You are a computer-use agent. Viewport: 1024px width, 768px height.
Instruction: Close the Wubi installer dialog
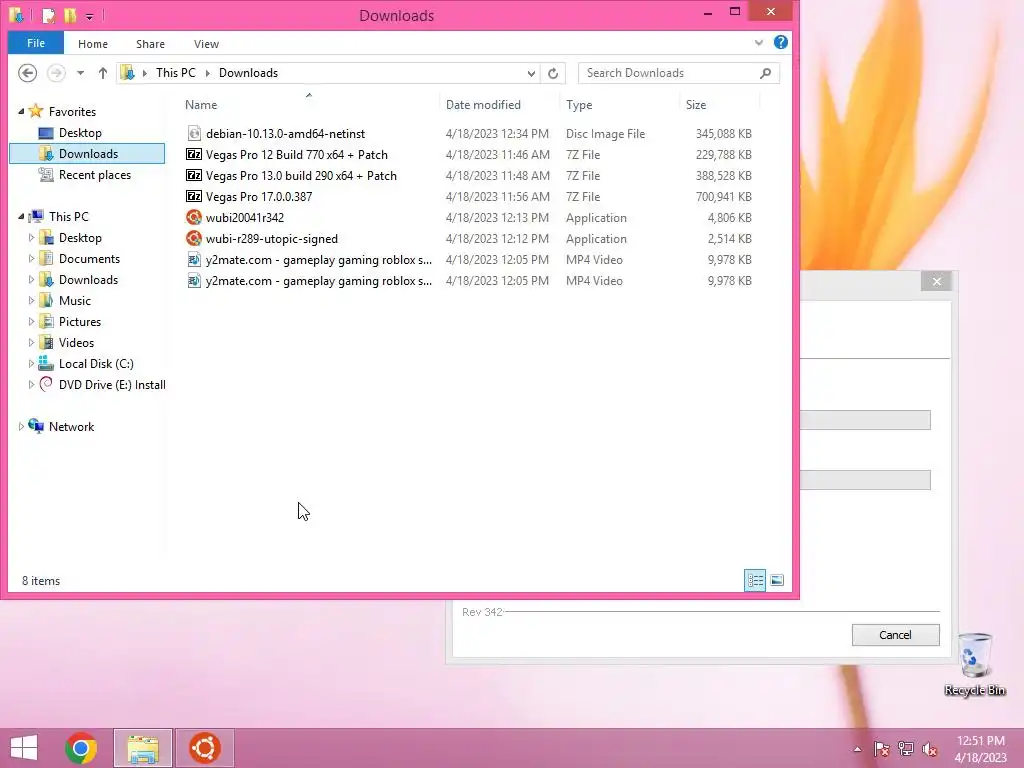tap(936, 281)
